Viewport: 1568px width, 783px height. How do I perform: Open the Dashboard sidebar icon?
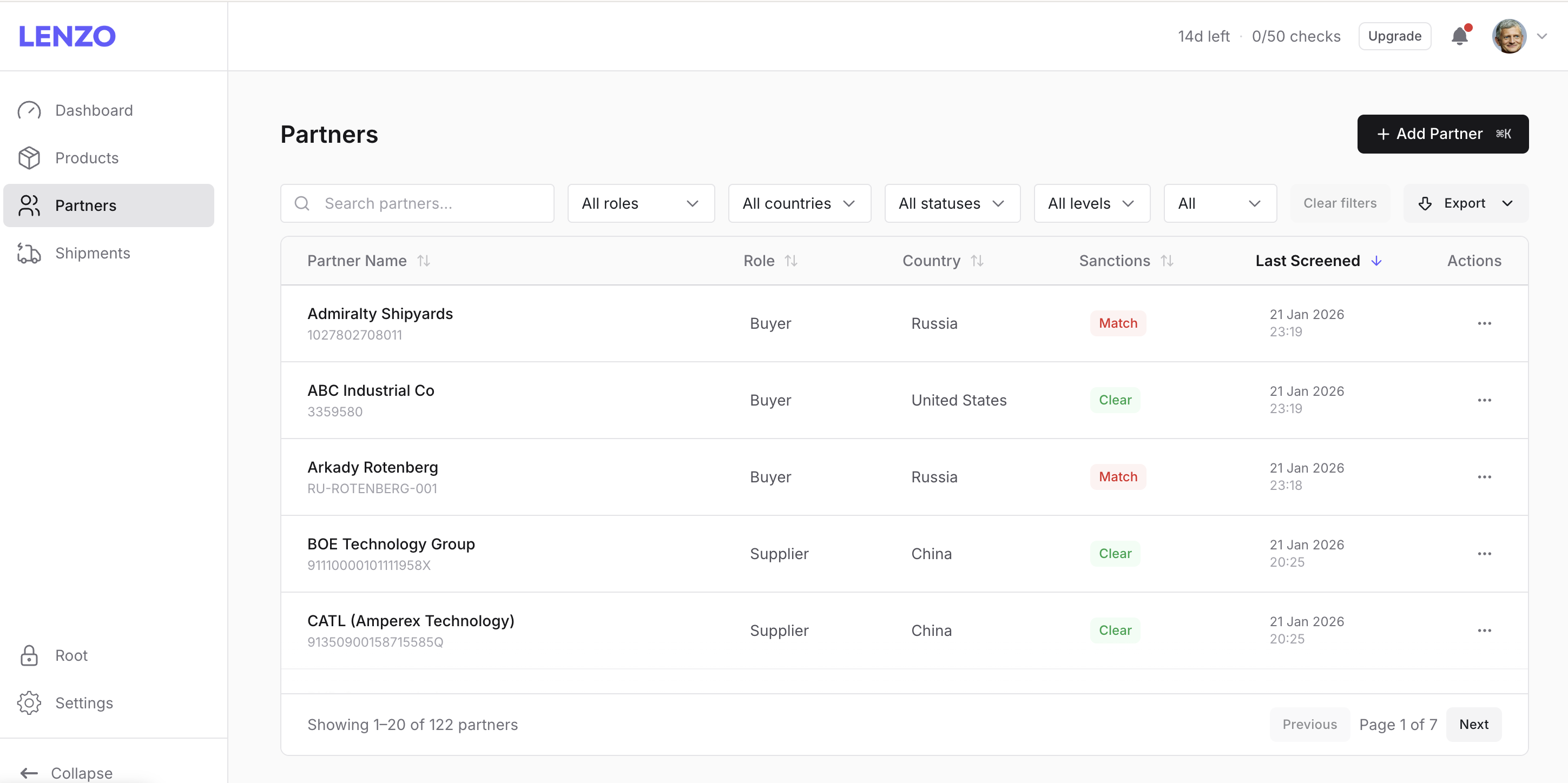pos(29,110)
